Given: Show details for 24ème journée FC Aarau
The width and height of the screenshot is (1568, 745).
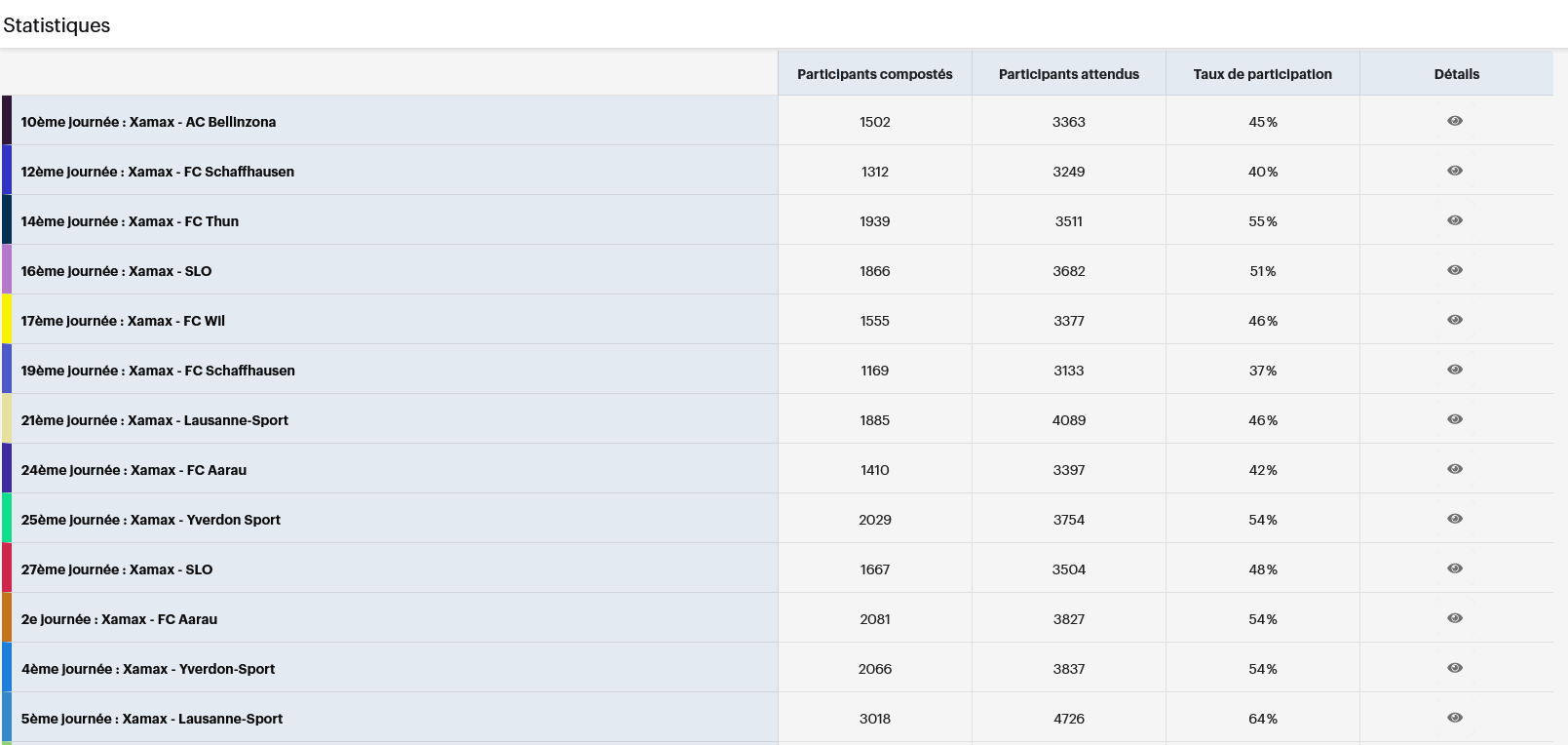Looking at the screenshot, I should pyautogui.click(x=1455, y=469).
